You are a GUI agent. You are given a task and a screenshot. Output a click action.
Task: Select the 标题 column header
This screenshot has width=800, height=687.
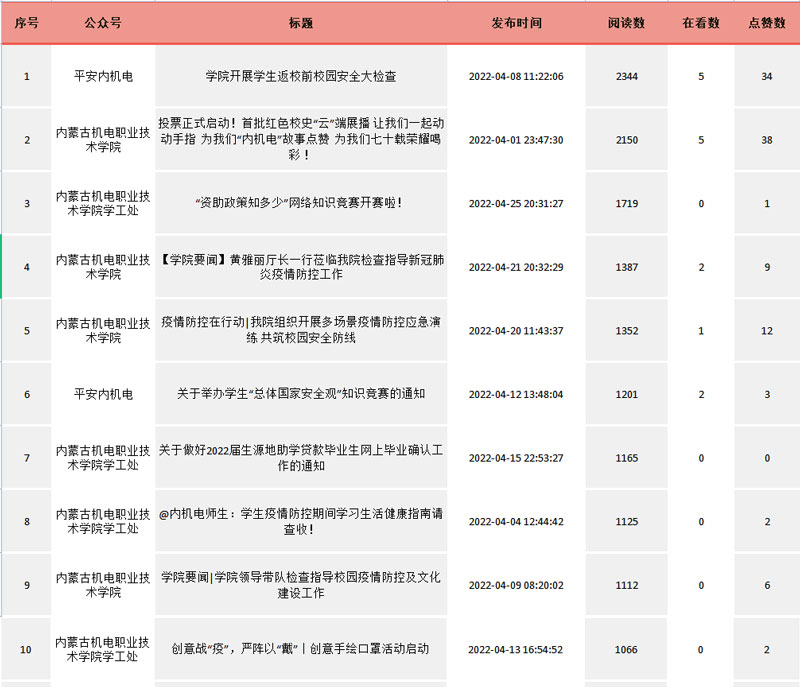300,22
